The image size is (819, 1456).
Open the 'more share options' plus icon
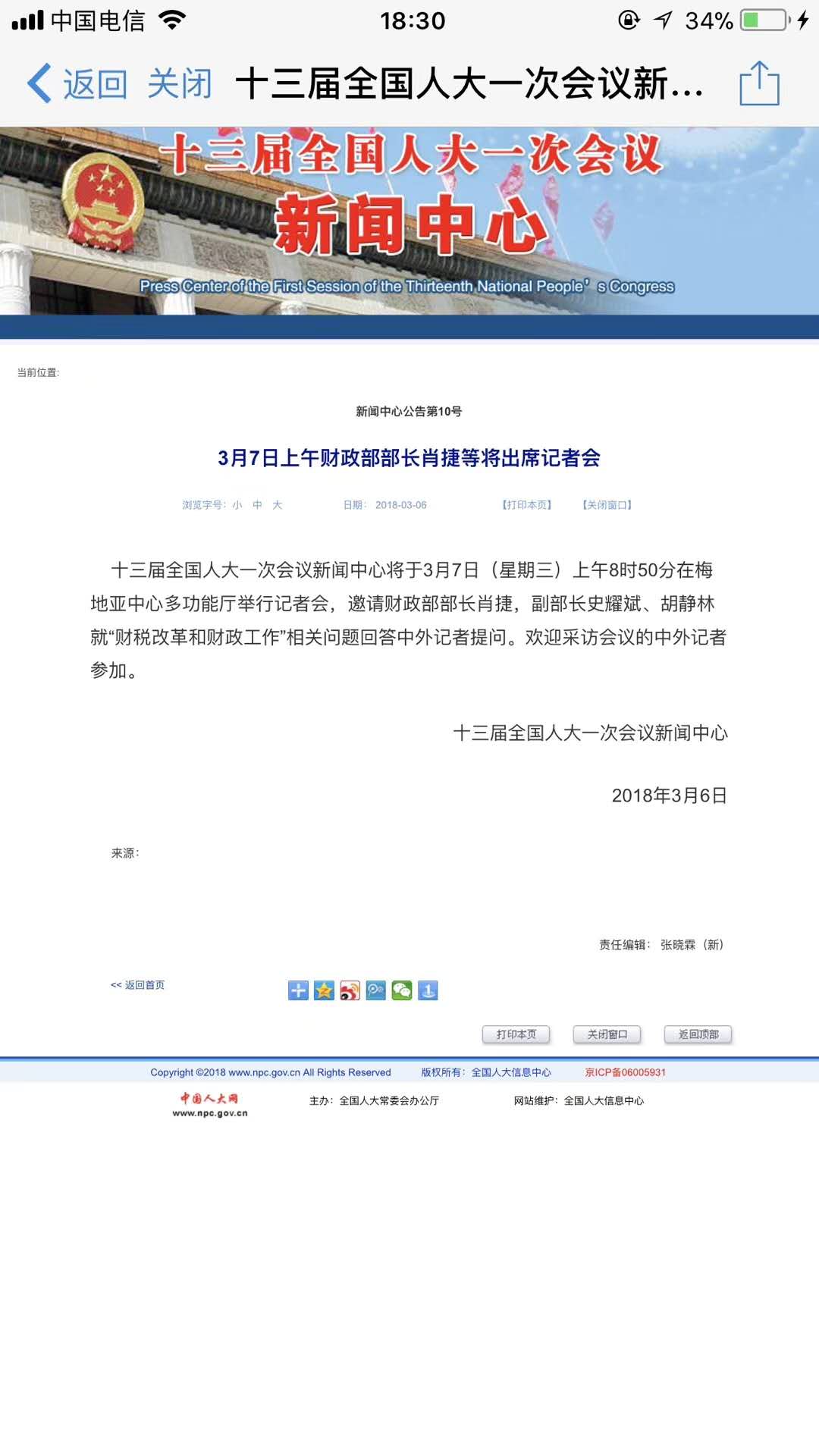pos(298,990)
